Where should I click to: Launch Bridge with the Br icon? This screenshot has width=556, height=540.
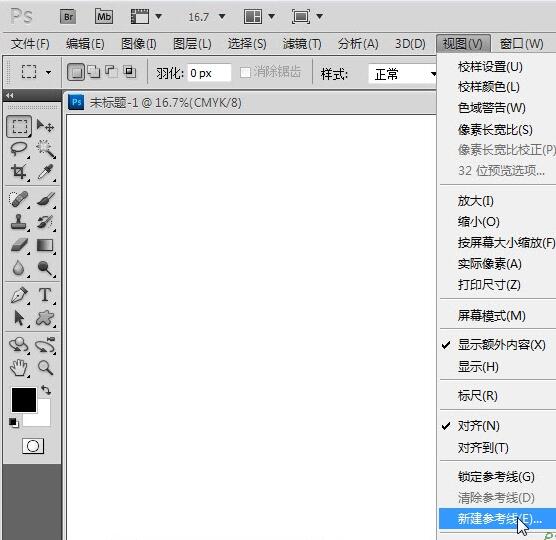(x=68, y=17)
